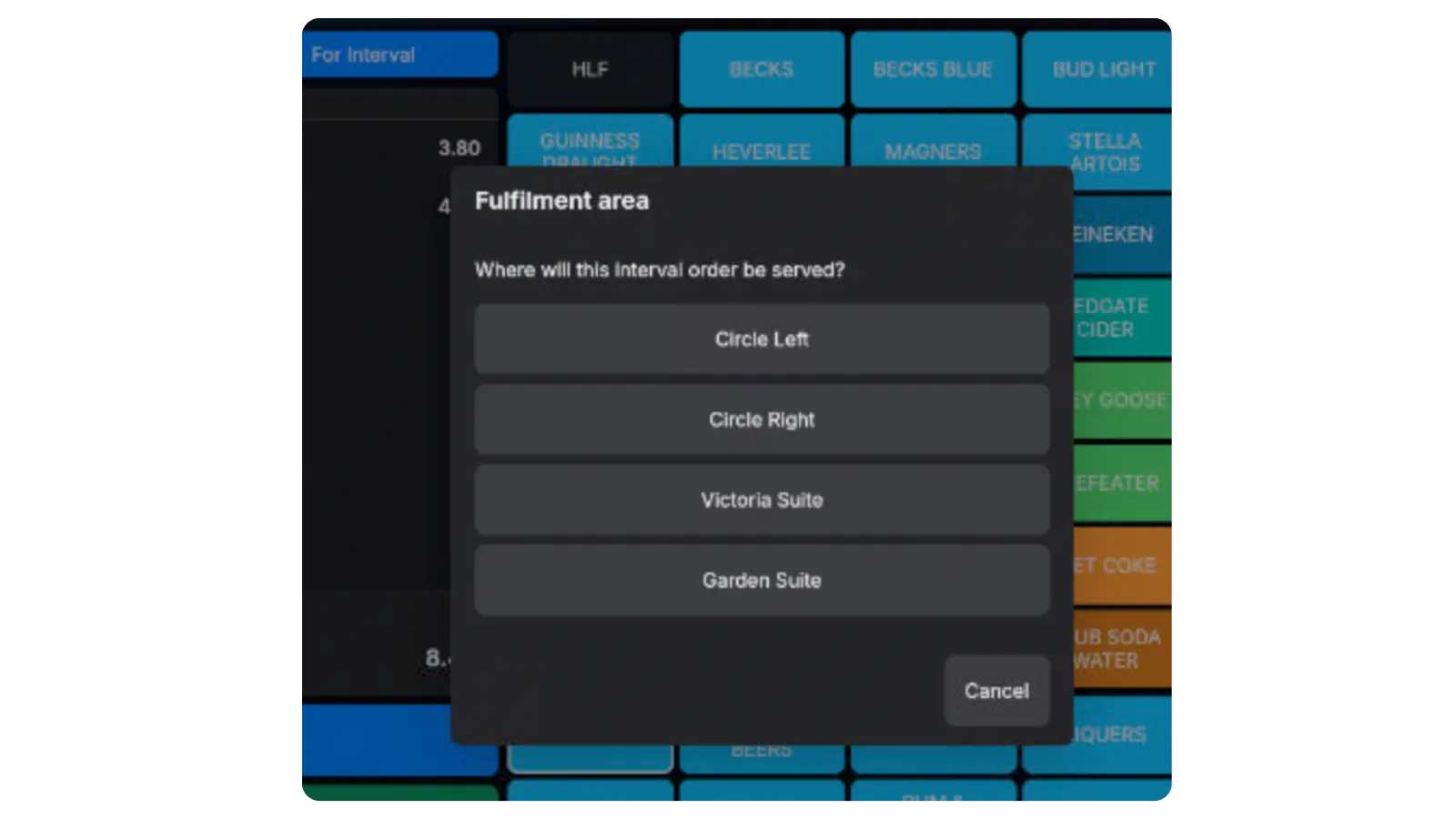Pick the HEVERLEE product tile
Viewport: 1456px width, 819px height.
click(762, 141)
